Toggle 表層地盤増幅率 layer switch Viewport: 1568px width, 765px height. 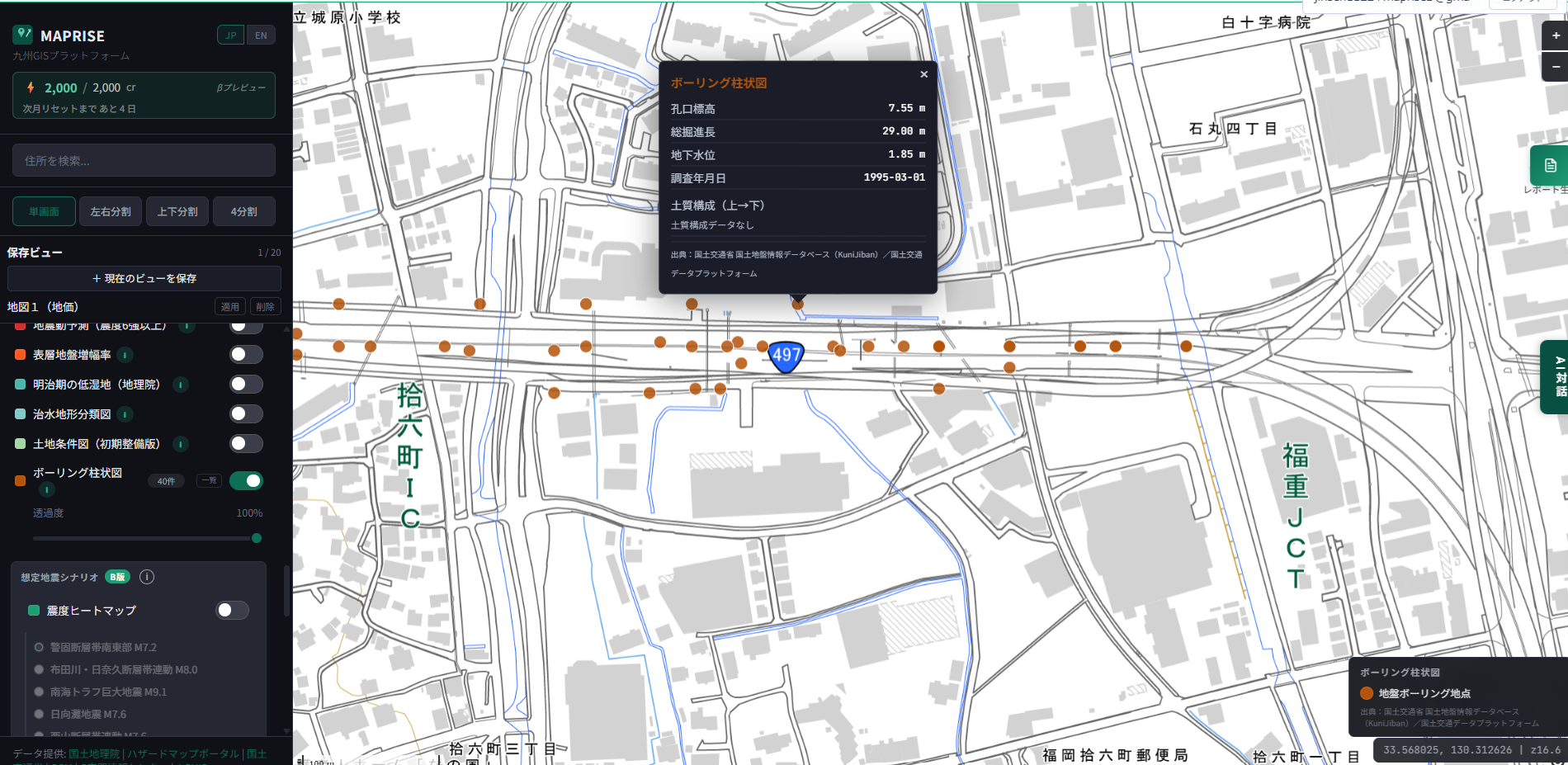coord(246,355)
